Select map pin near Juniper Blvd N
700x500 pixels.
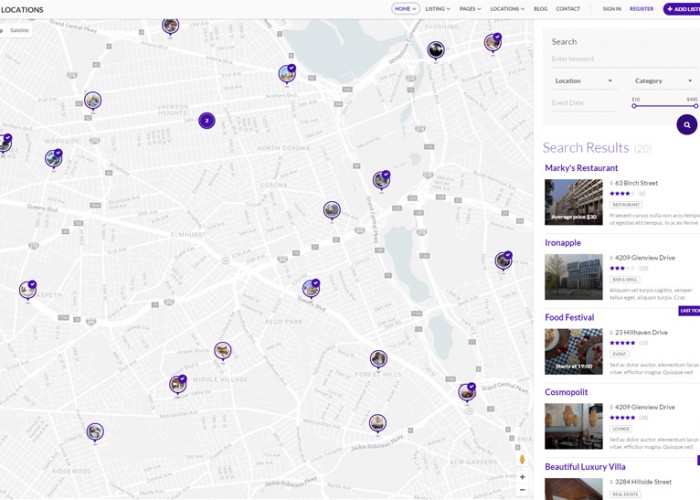click(222, 351)
